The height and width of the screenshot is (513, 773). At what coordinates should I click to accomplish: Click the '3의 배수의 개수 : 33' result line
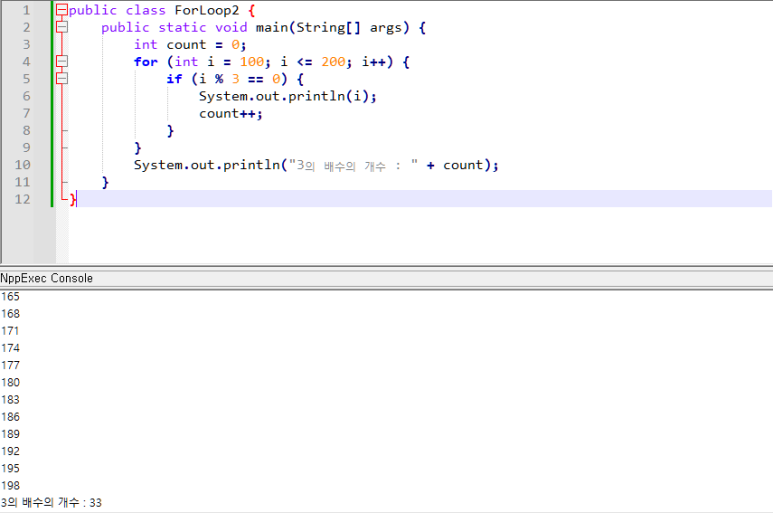pyautogui.click(x=51, y=503)
